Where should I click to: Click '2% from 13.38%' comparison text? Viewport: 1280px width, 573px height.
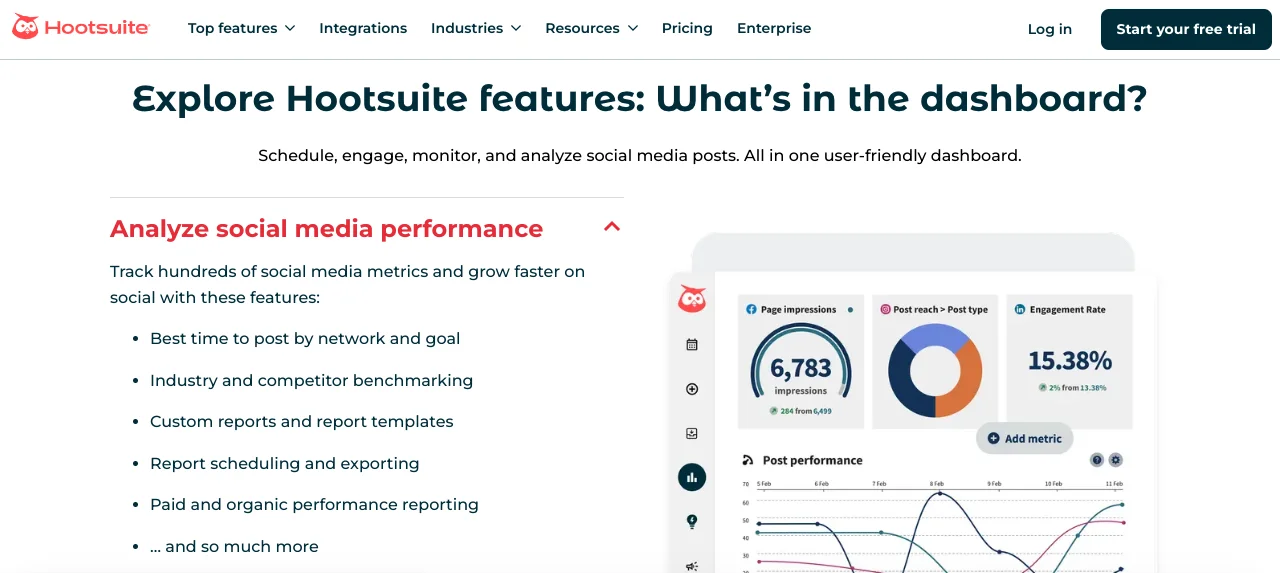coord(1078,387)
